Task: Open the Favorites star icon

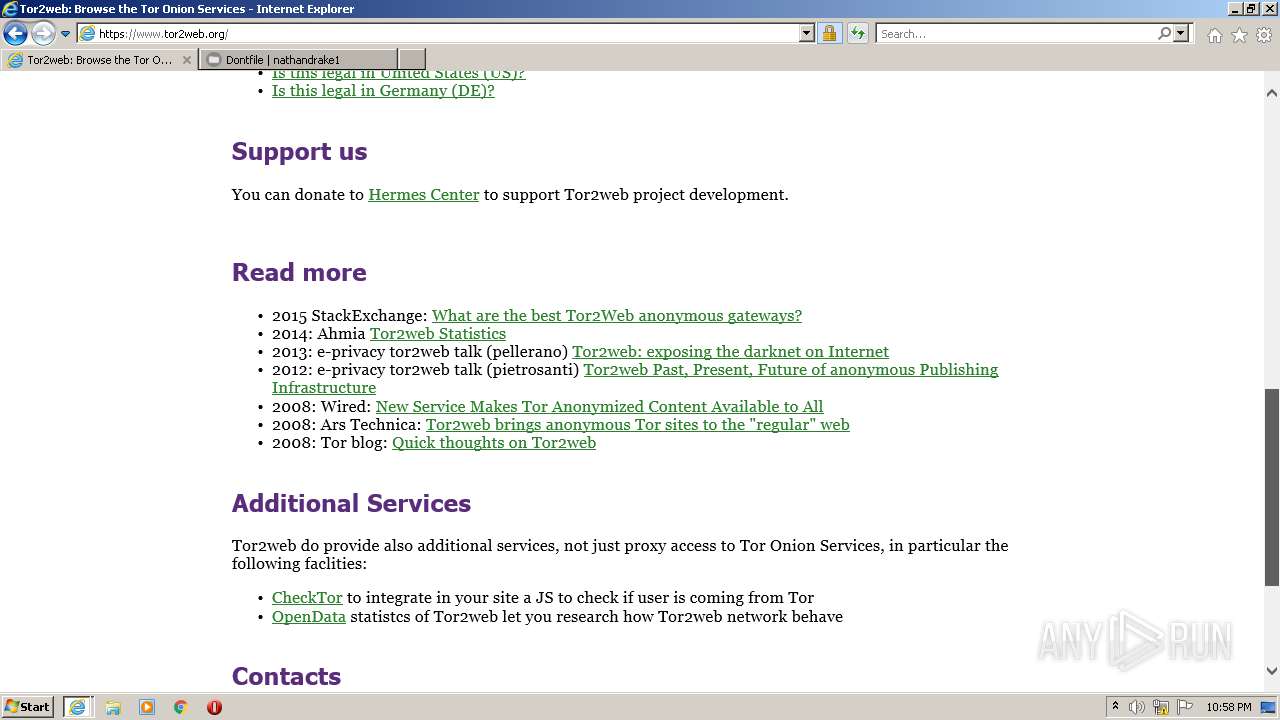Action: 1239,35
